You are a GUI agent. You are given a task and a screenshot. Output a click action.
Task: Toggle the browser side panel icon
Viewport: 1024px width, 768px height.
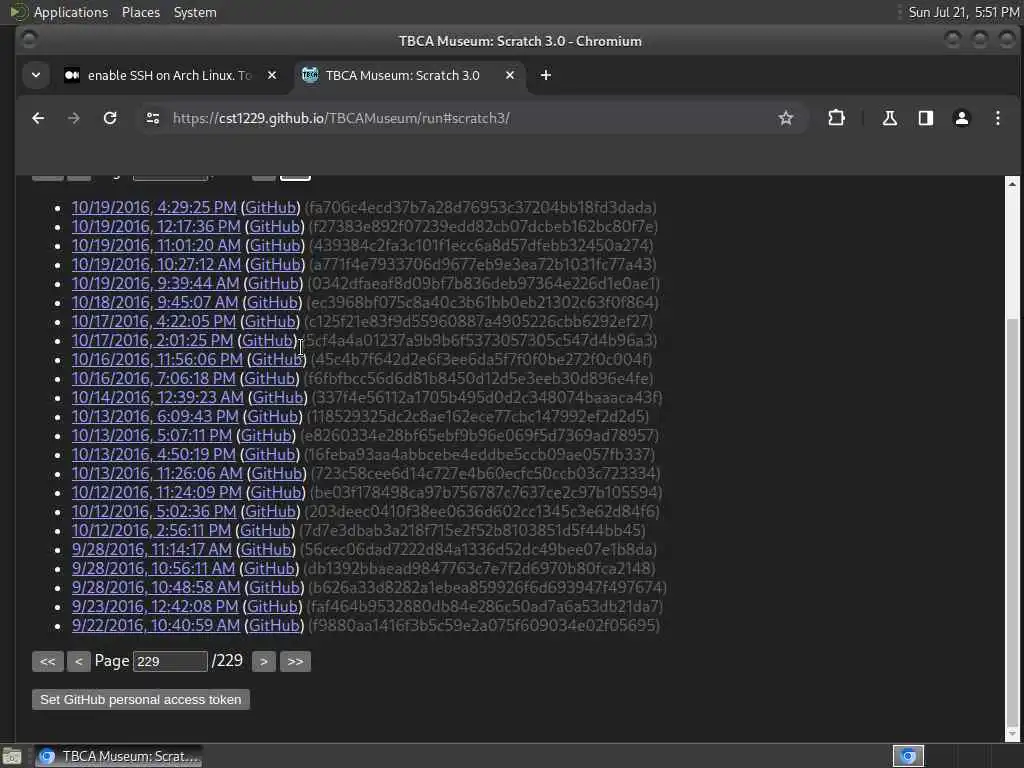click(925, 118)
